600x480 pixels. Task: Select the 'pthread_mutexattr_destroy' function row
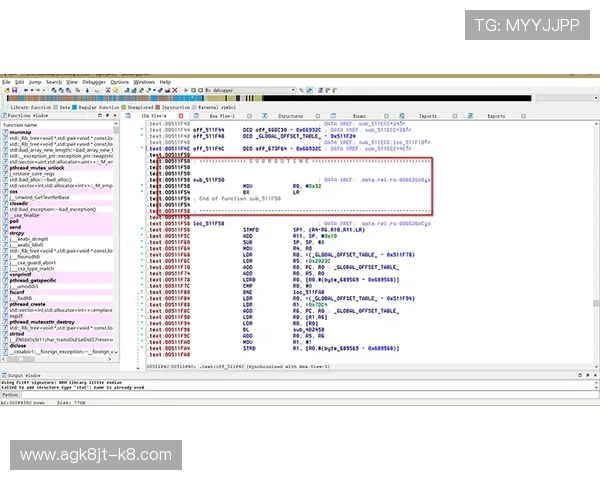[x=57, y=322]
